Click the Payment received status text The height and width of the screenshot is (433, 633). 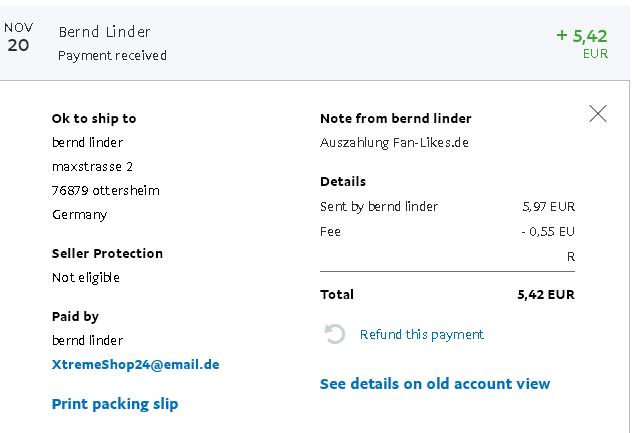tap(112, 56)
